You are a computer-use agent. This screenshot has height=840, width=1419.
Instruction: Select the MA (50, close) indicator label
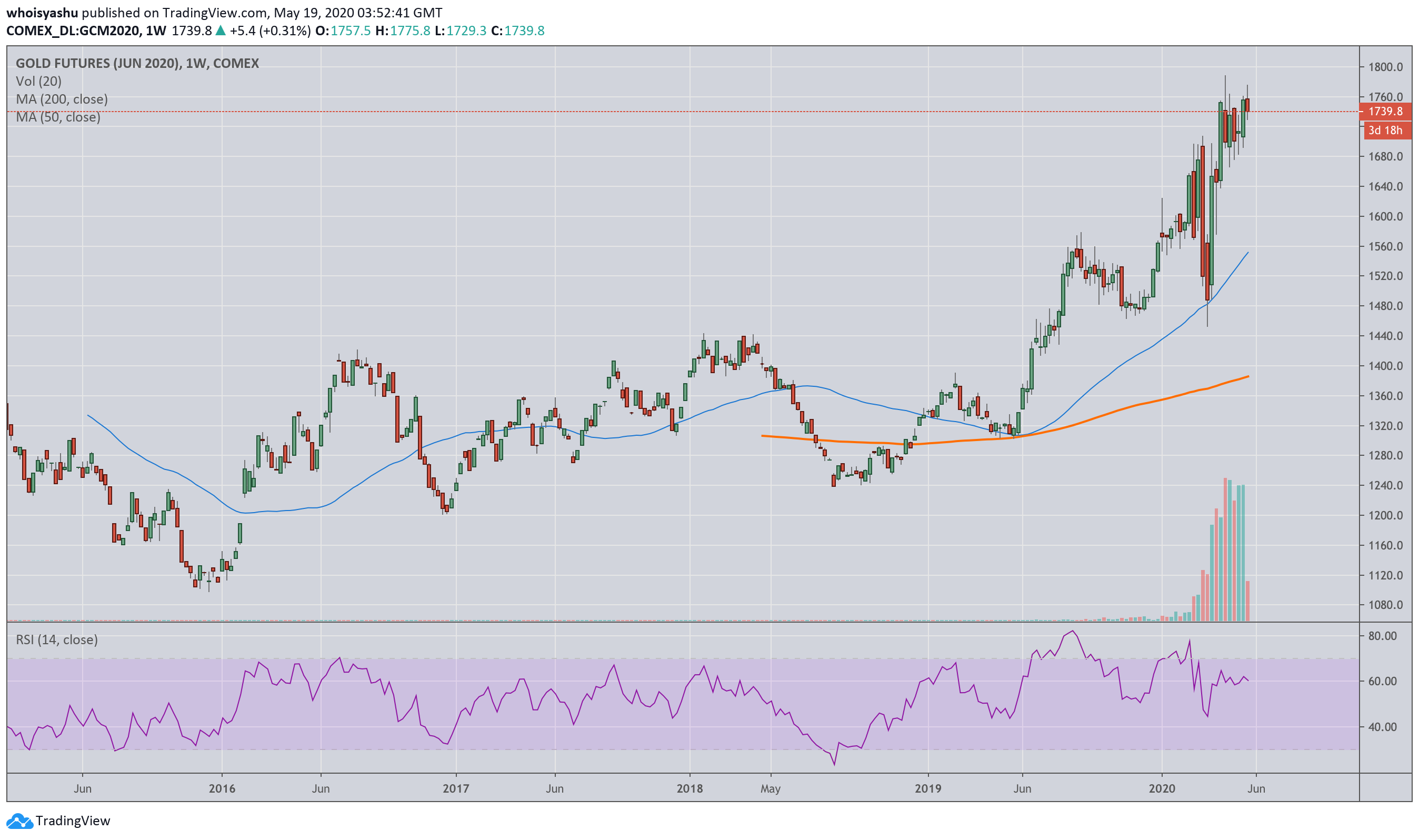pos(58,117)
